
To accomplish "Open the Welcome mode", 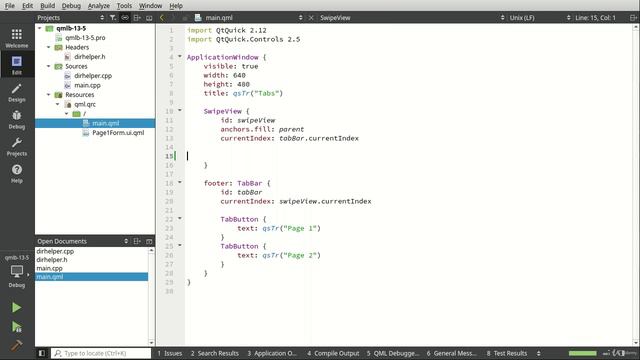I will pyautogui.click(x=17, y=38).
